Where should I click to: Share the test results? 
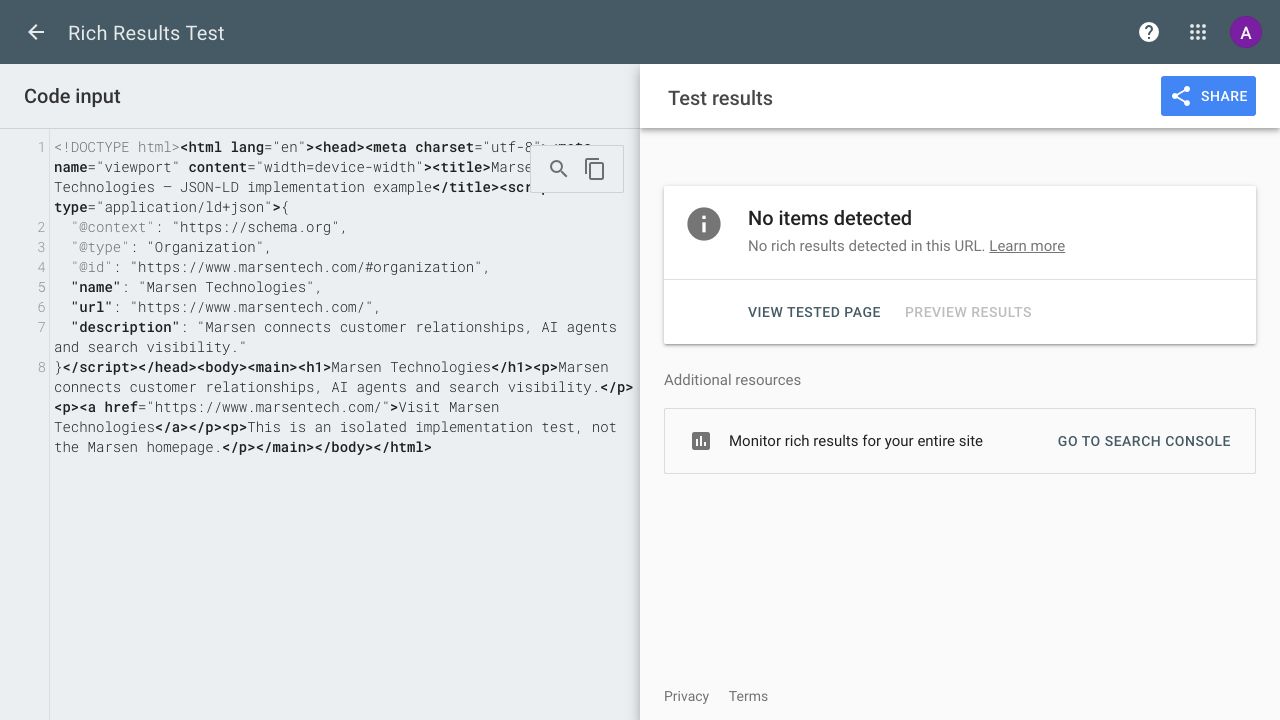(x=1208, y=96)
